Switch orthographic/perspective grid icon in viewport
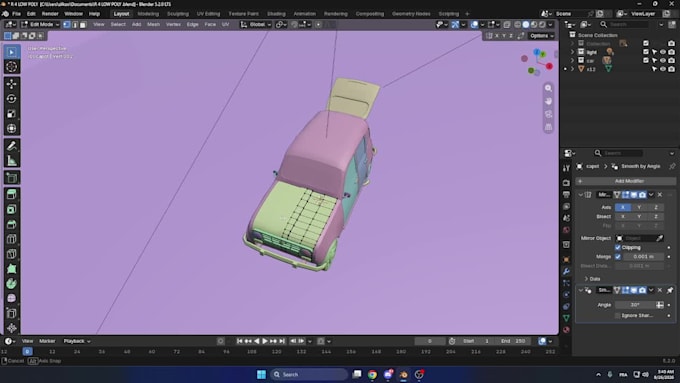Viewport: 680px width, 383px height. point(549,127)
